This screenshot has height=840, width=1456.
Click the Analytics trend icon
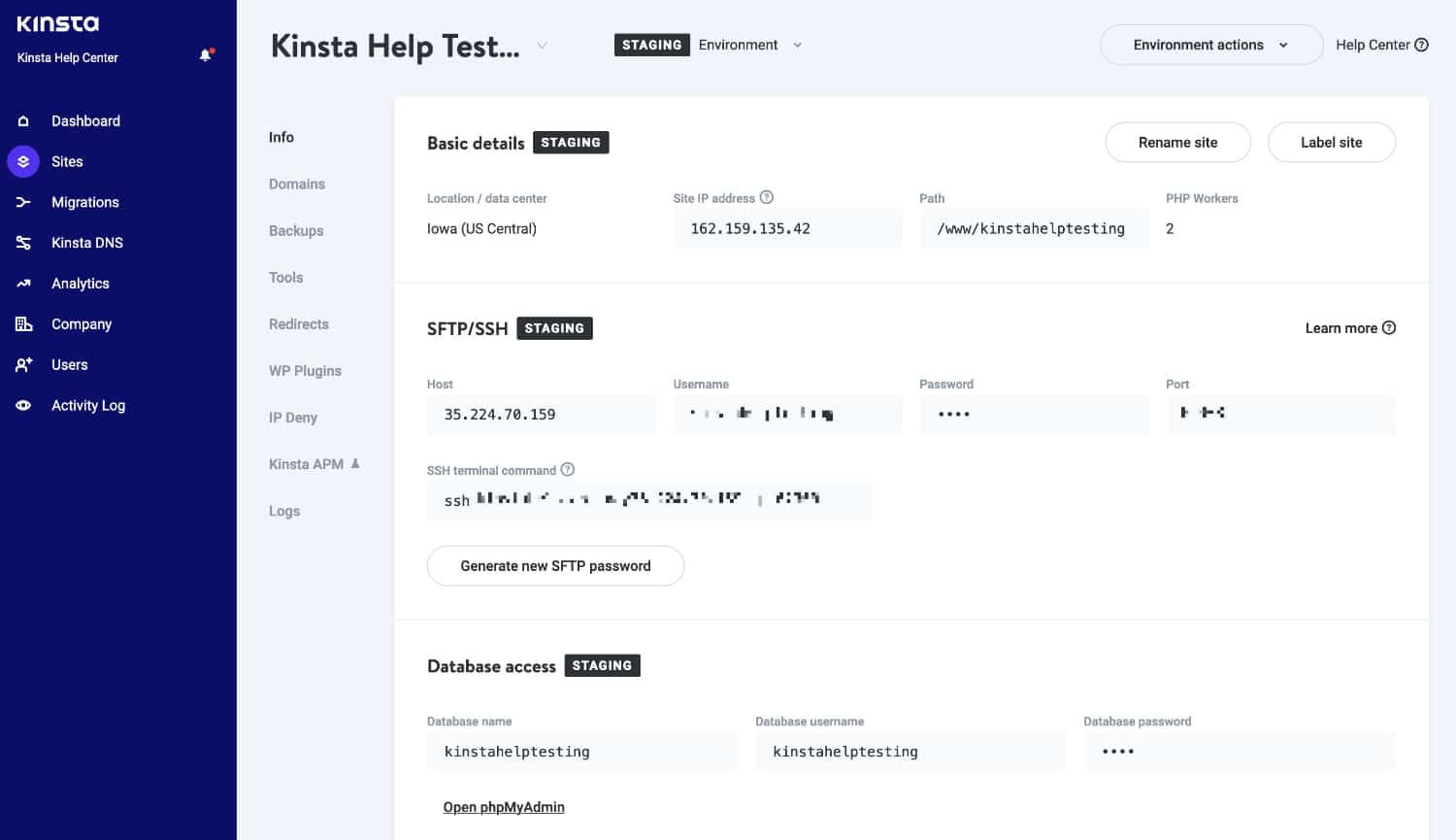(23, 284)
